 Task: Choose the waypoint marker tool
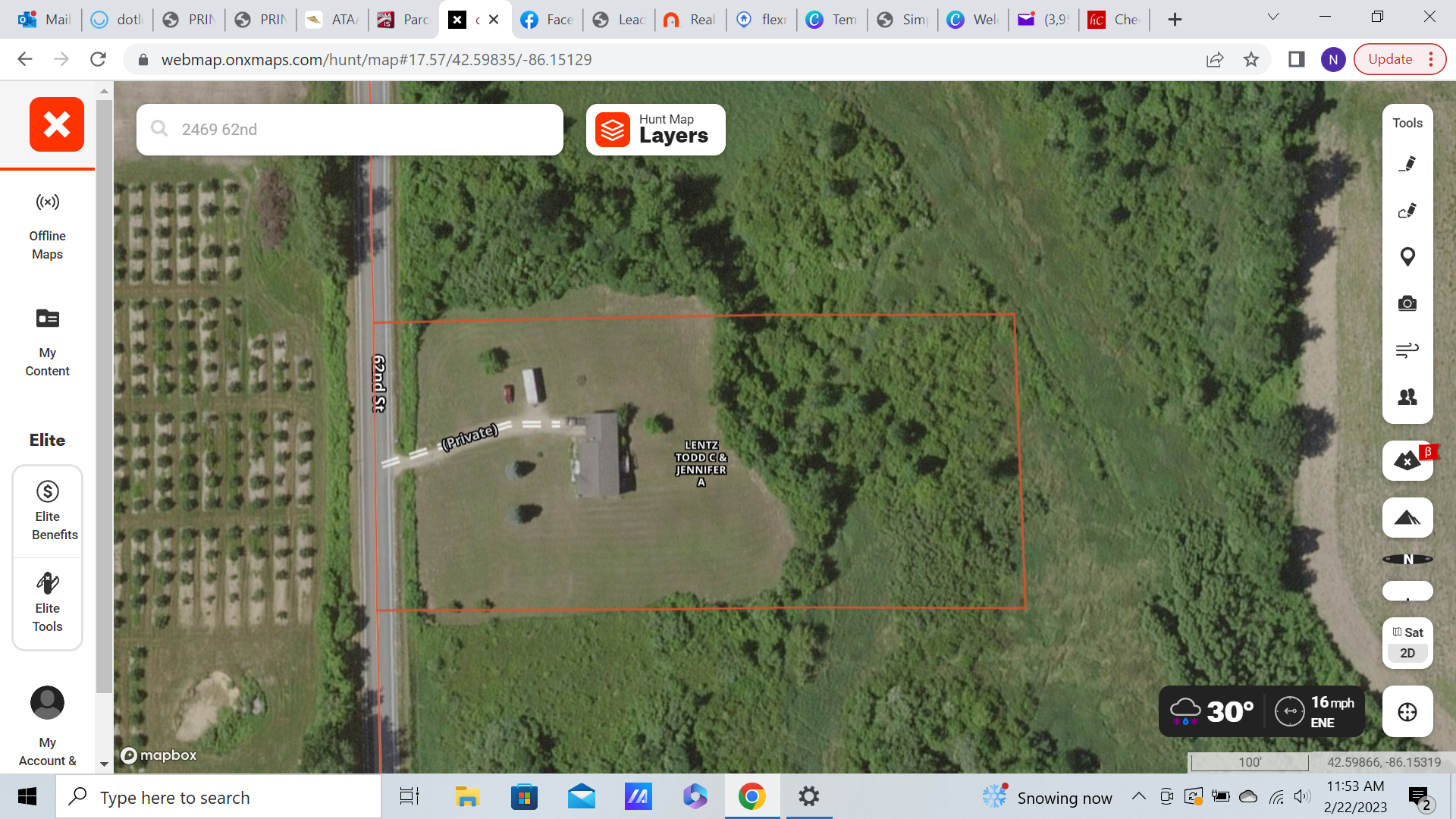tap(1407, 257)
